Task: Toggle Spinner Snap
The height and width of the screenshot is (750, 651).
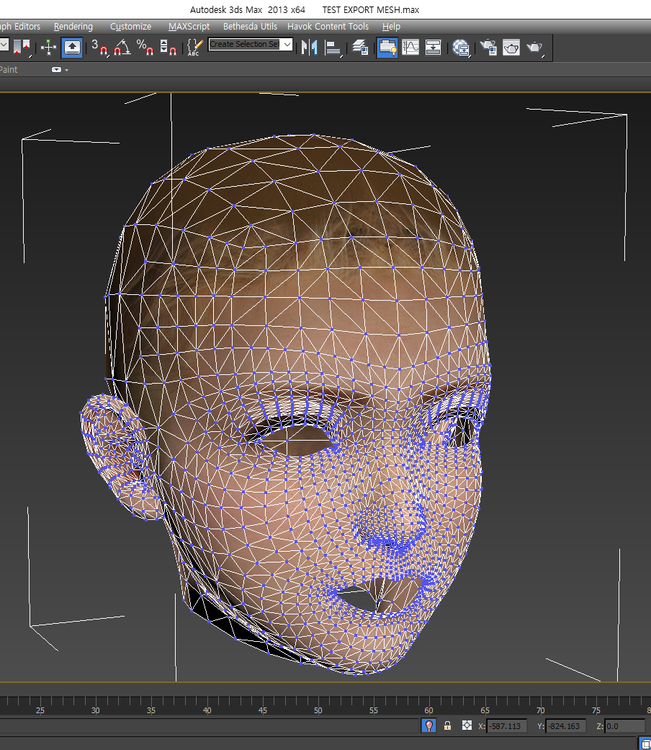Action: (168, 47)
